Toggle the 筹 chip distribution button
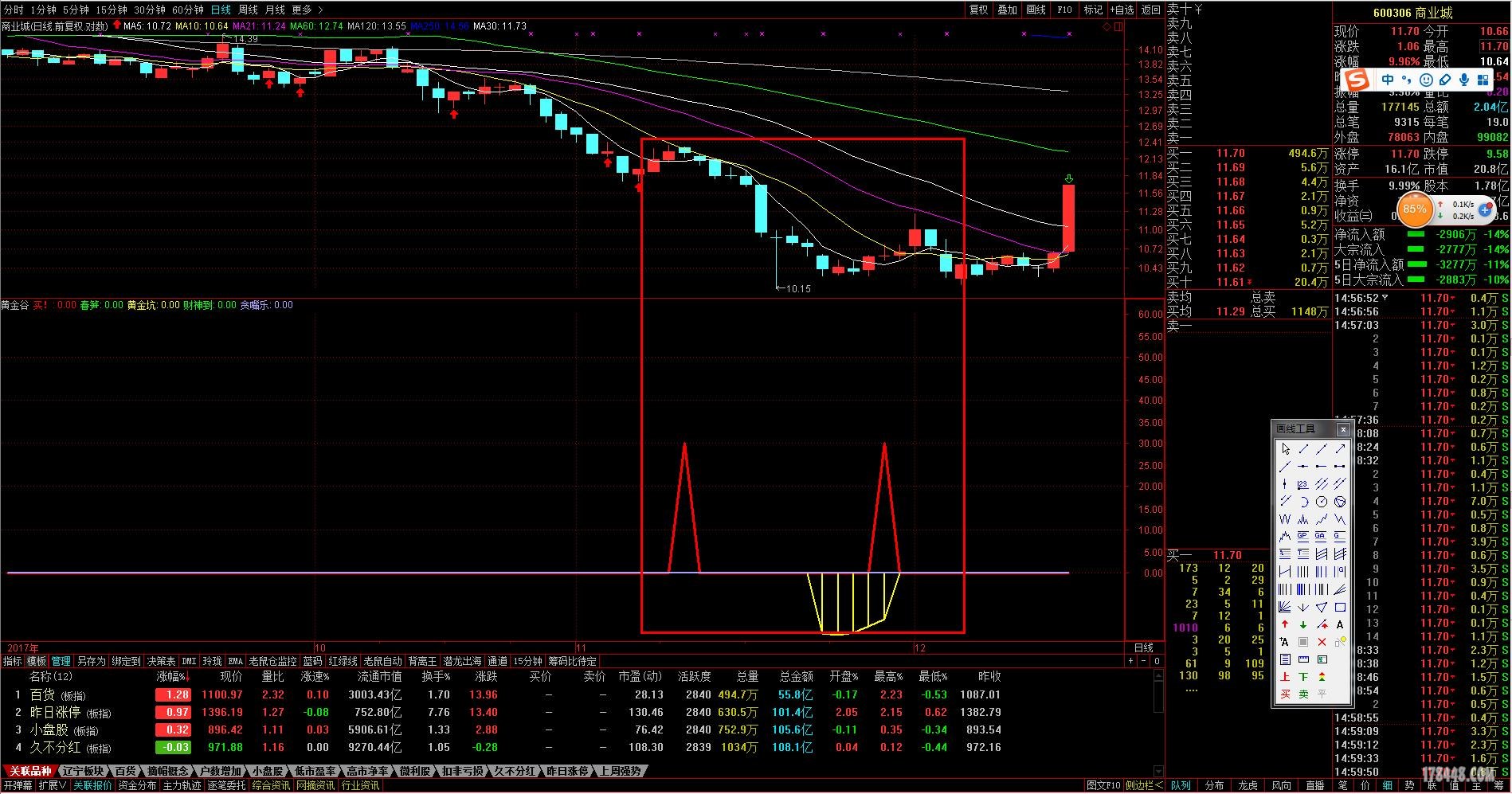Viewport: 1512px width, 794px height. tap(1499, 785)
